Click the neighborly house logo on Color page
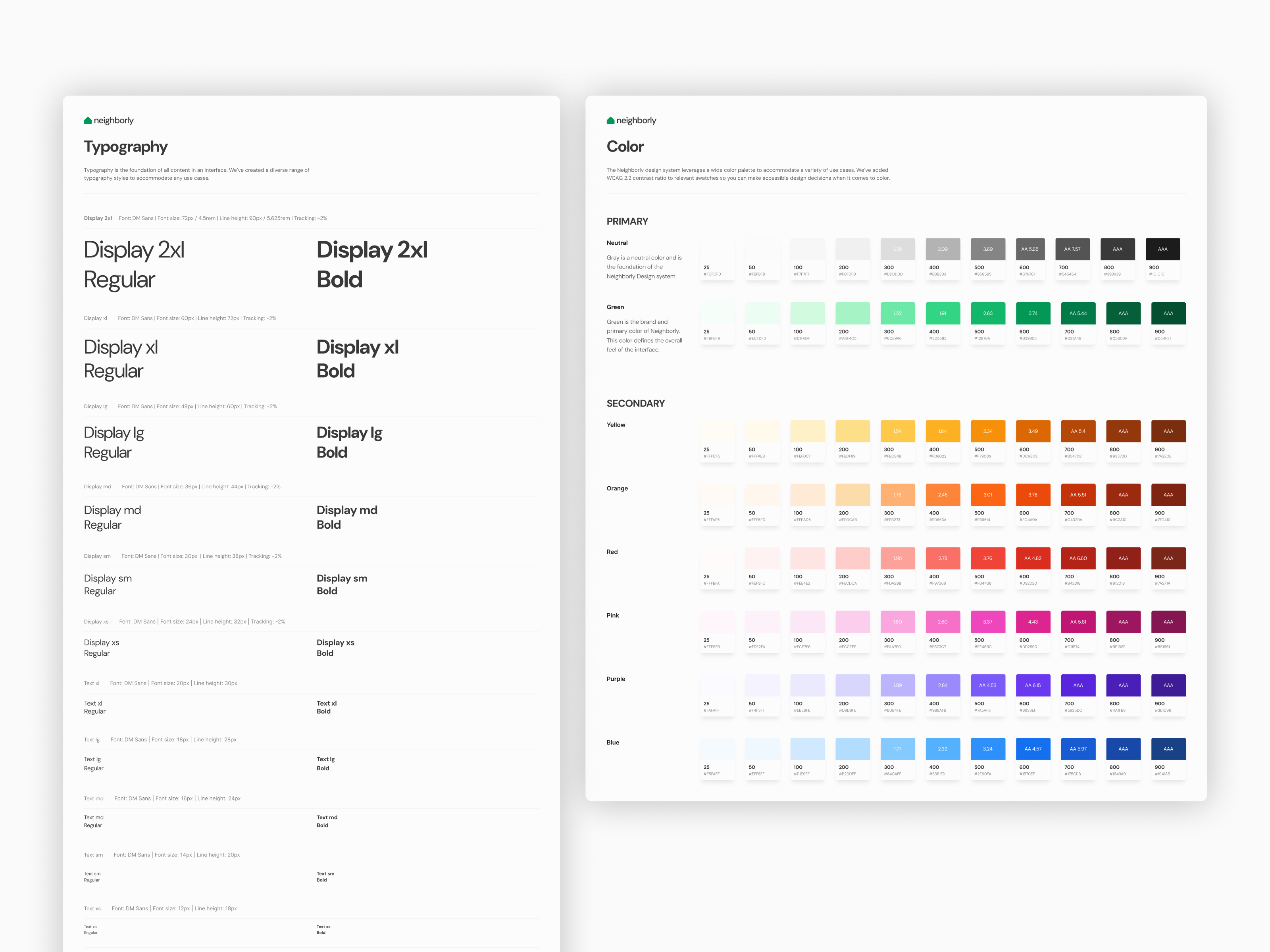Viewport: 1270px width, 952px height. click(x=610, y=121)
